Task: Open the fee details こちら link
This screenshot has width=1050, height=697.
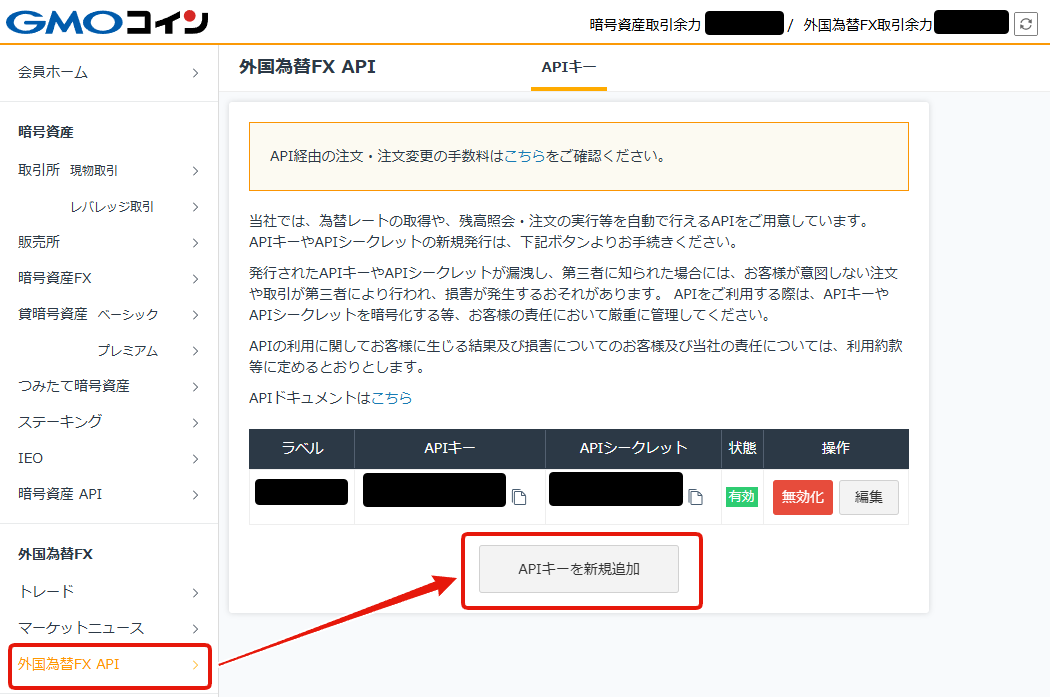Action: 524,156
